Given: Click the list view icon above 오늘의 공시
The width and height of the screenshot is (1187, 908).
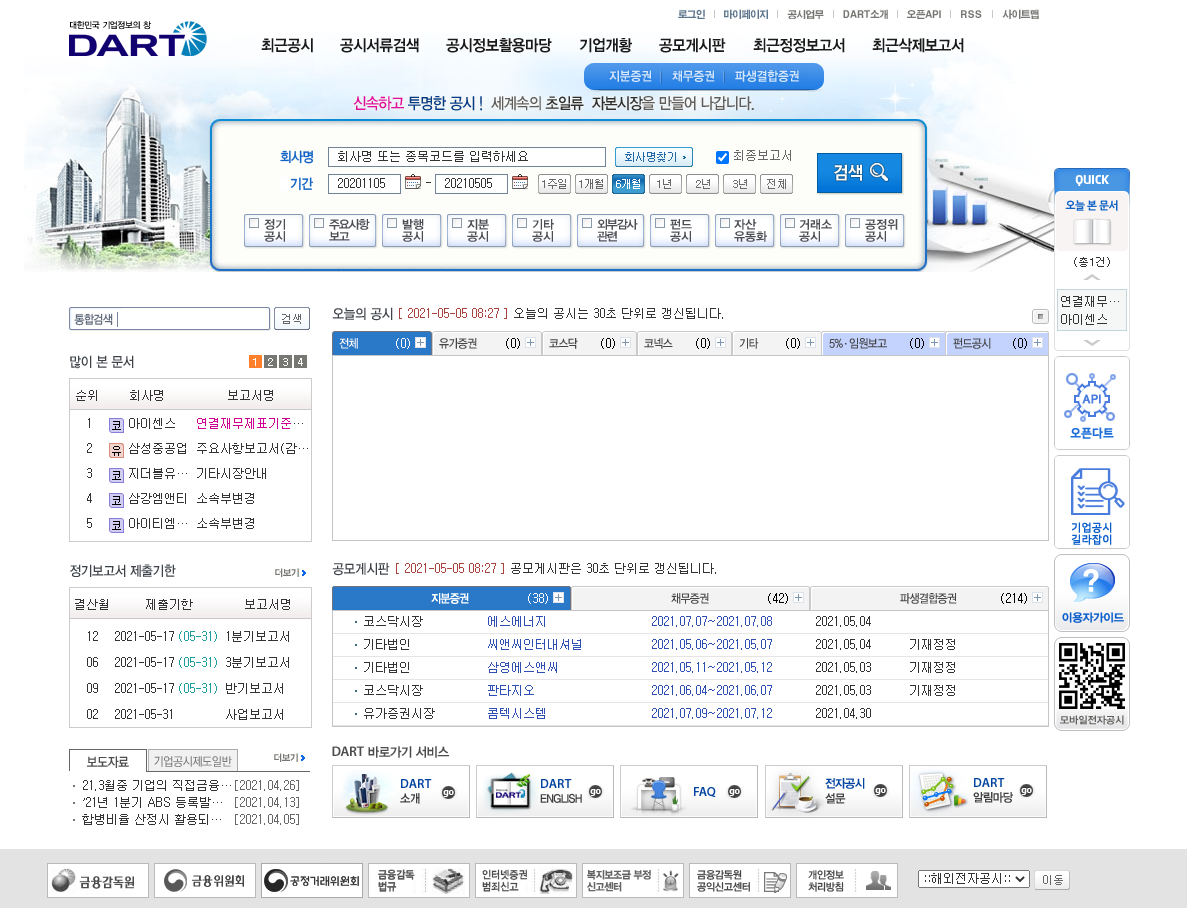Looking at the screenshot, I should 1040,316.
